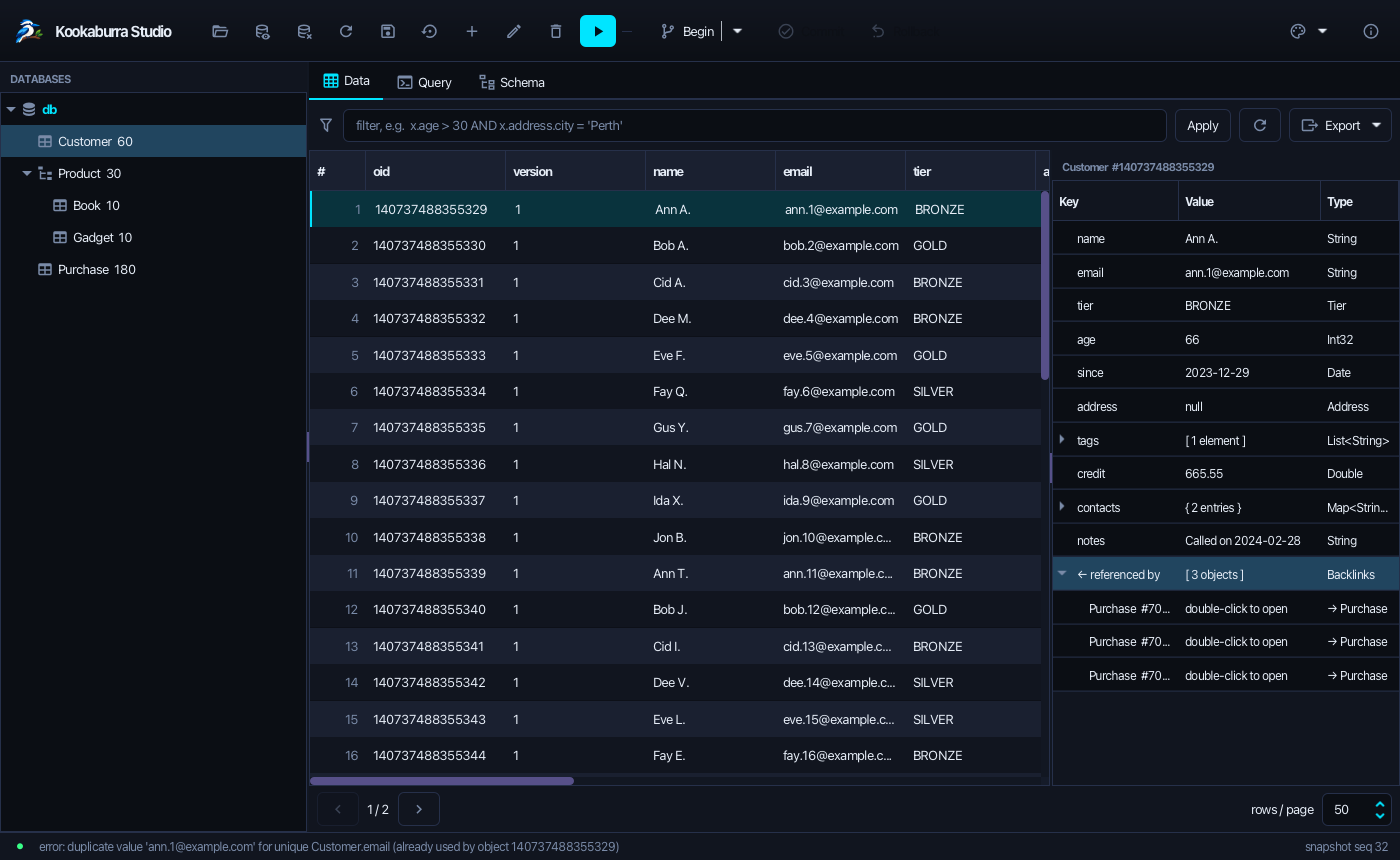Open the info icon at the top right

pyautogui.click(x=1371, y=31)
